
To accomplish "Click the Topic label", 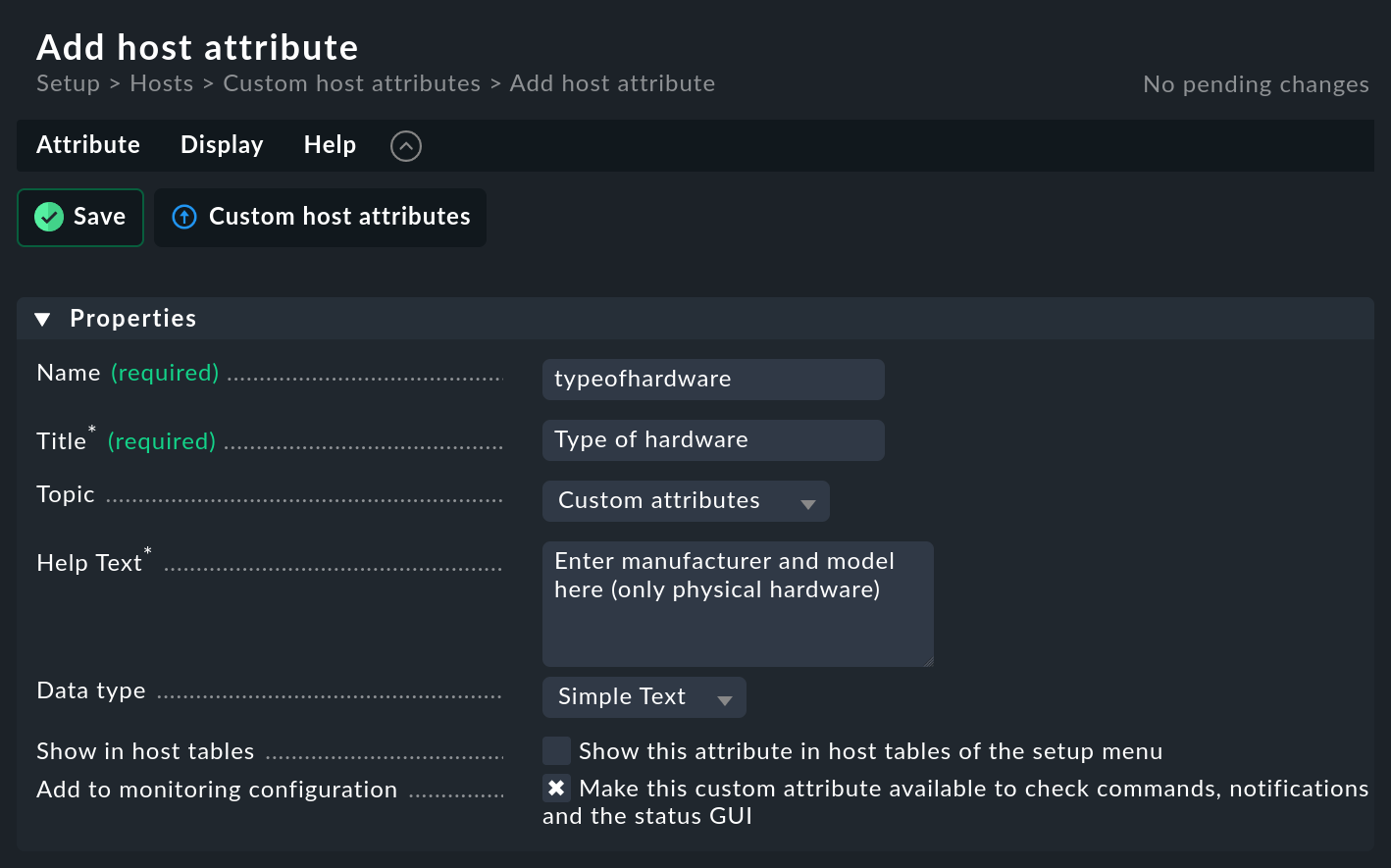I will pyautogui.click(x=66, y=494).
